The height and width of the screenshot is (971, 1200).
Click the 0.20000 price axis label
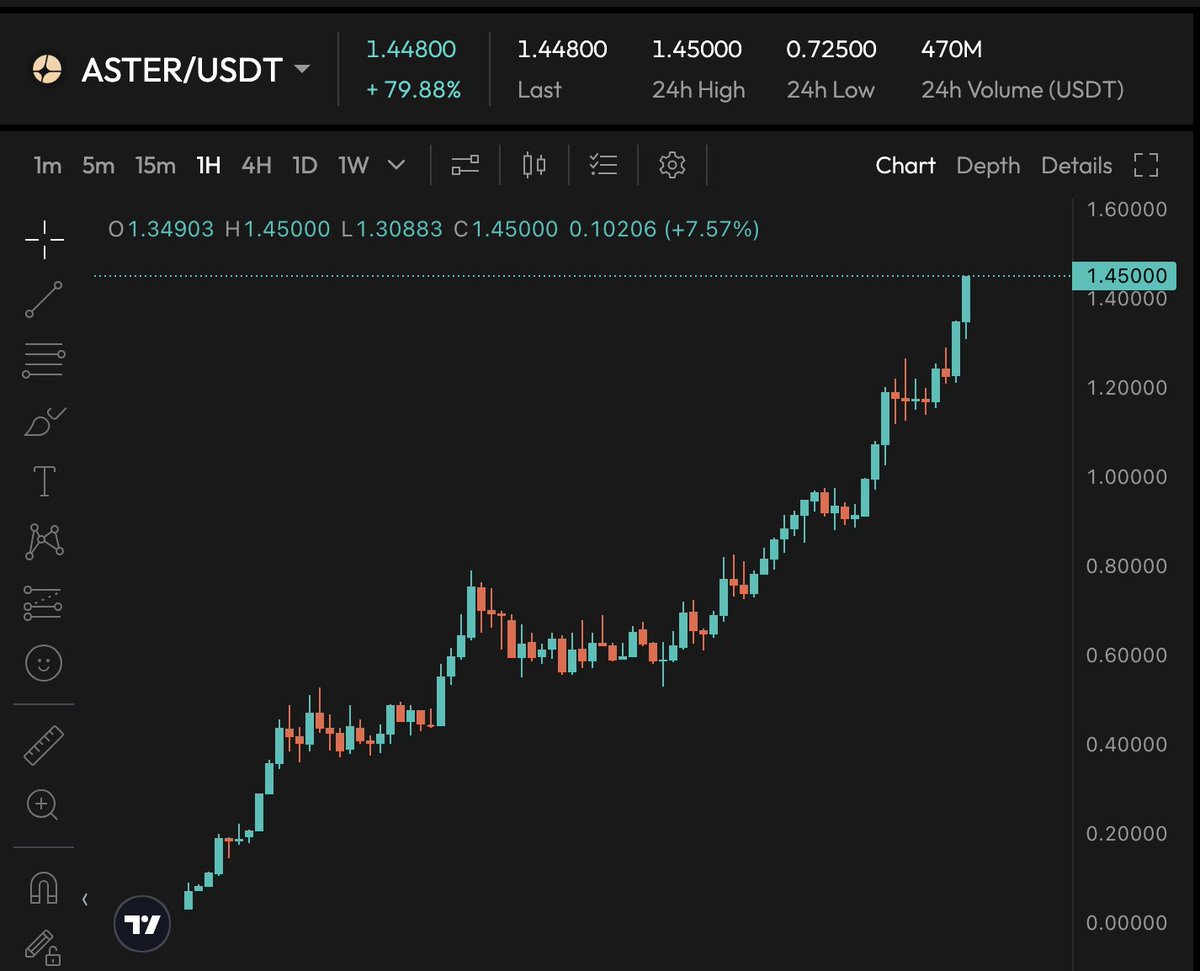tap(1126, 833)
